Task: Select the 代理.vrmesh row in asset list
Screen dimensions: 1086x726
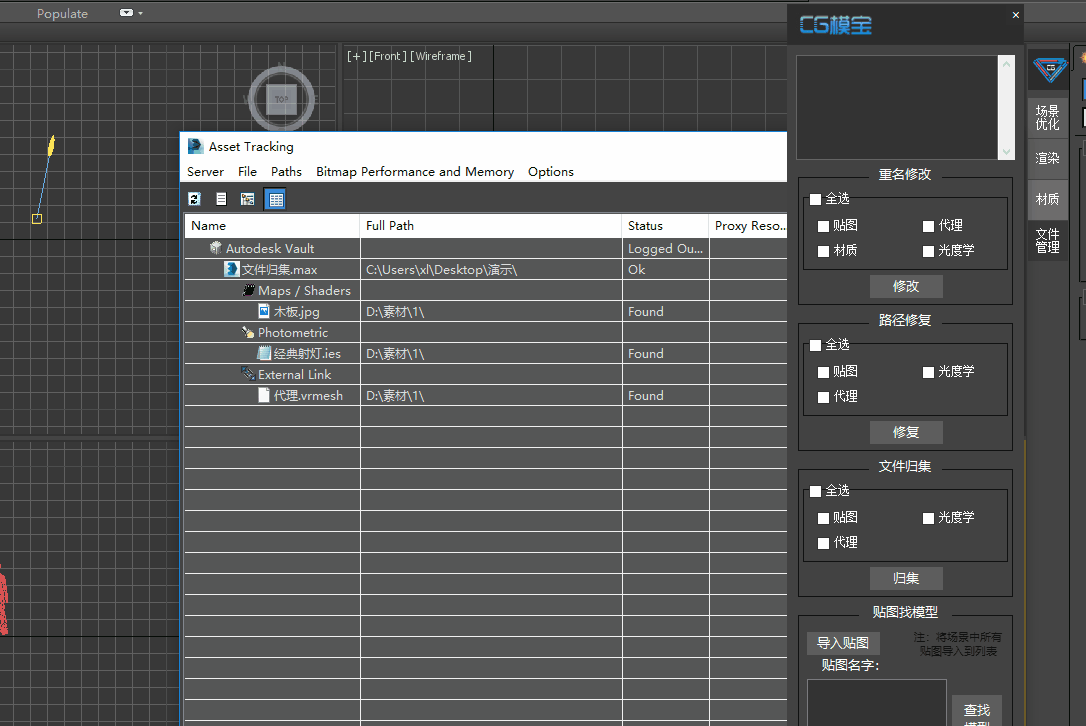Action: click(x=308, y=395)
